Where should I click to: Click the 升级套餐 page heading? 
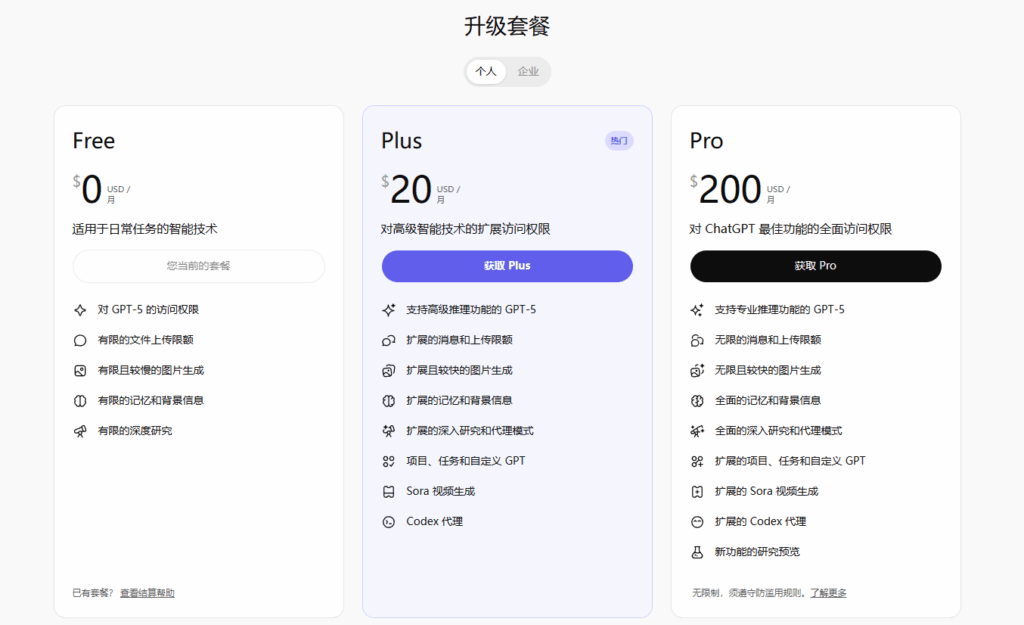click(x=507, y=26)
